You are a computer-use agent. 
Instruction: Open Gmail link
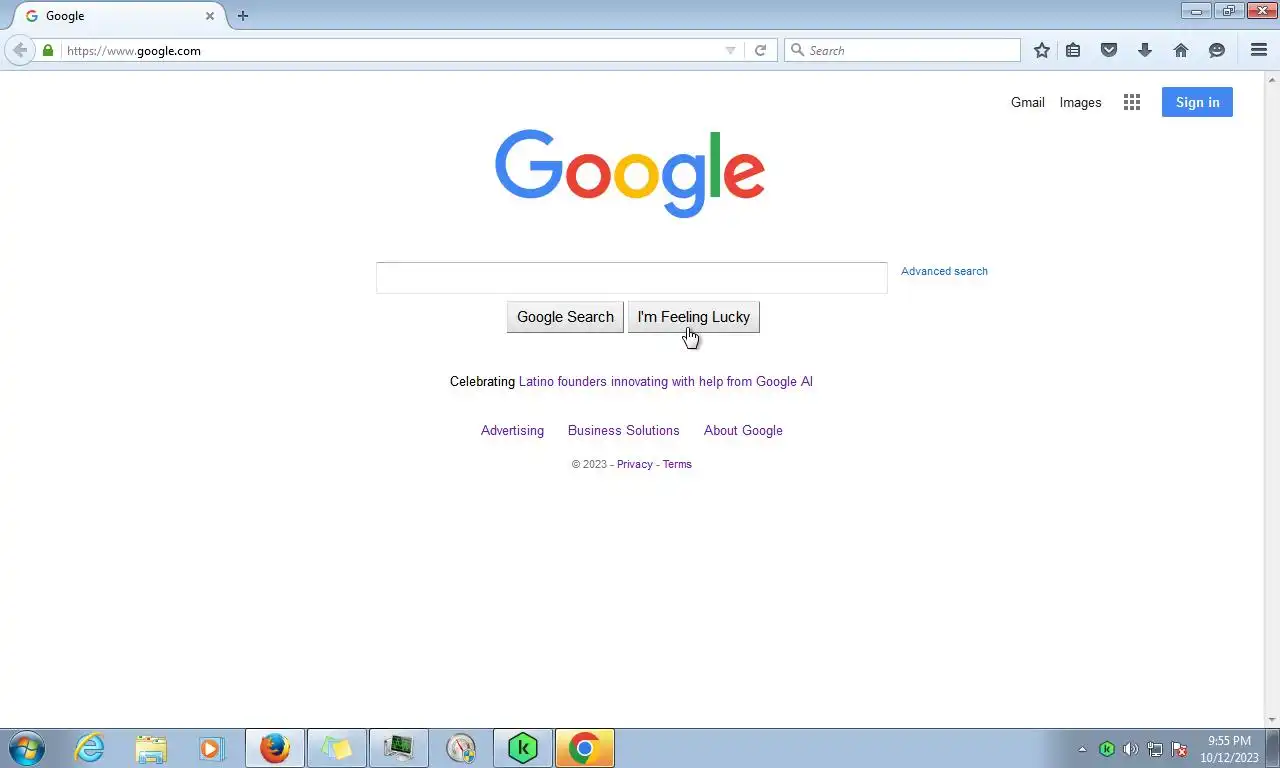pos(1027,102)
